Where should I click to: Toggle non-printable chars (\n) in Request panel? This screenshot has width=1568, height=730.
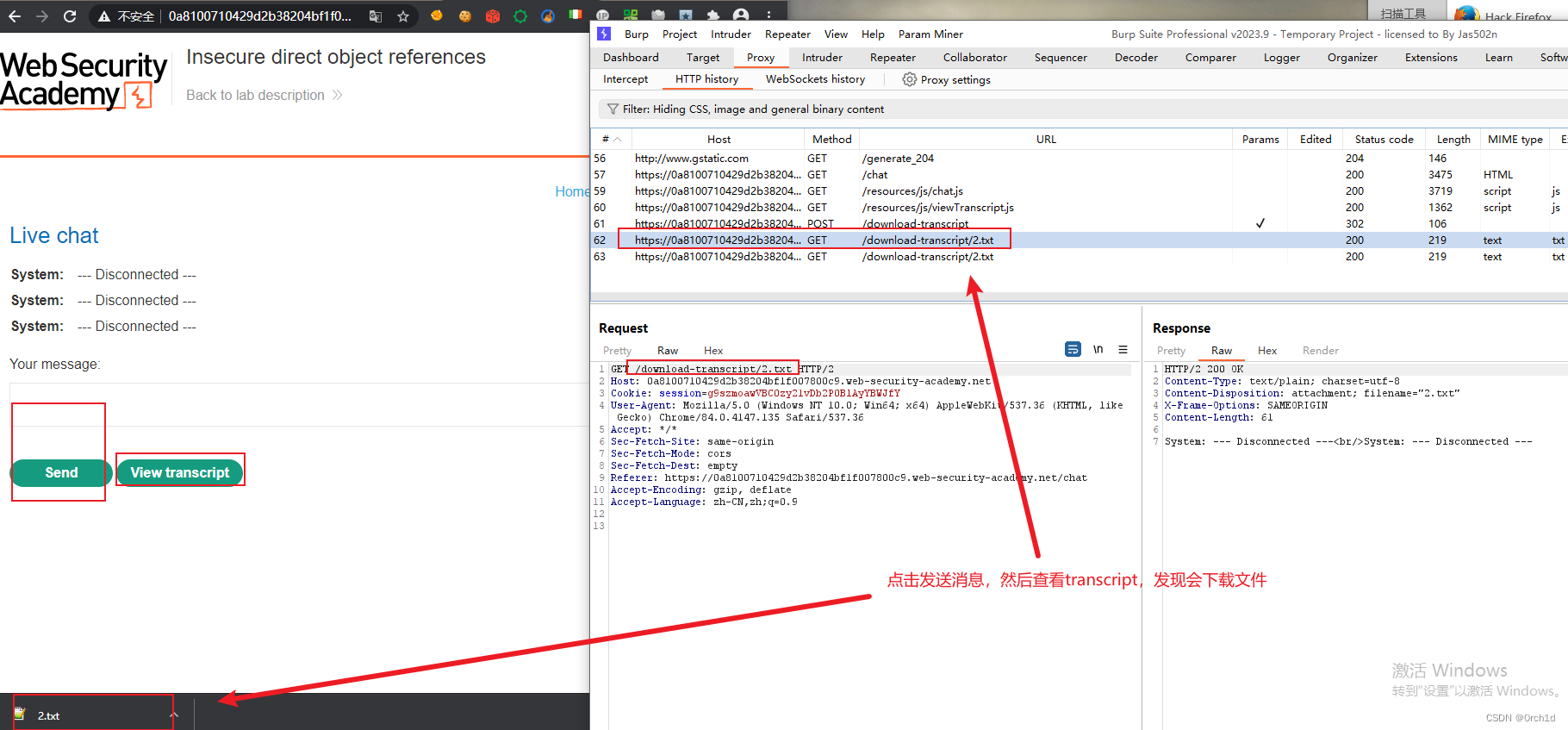coord(1098,349)
